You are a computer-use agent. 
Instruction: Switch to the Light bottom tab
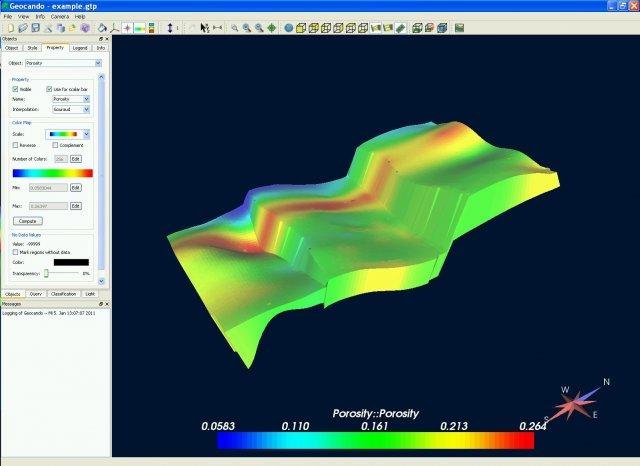coord(90,294)
